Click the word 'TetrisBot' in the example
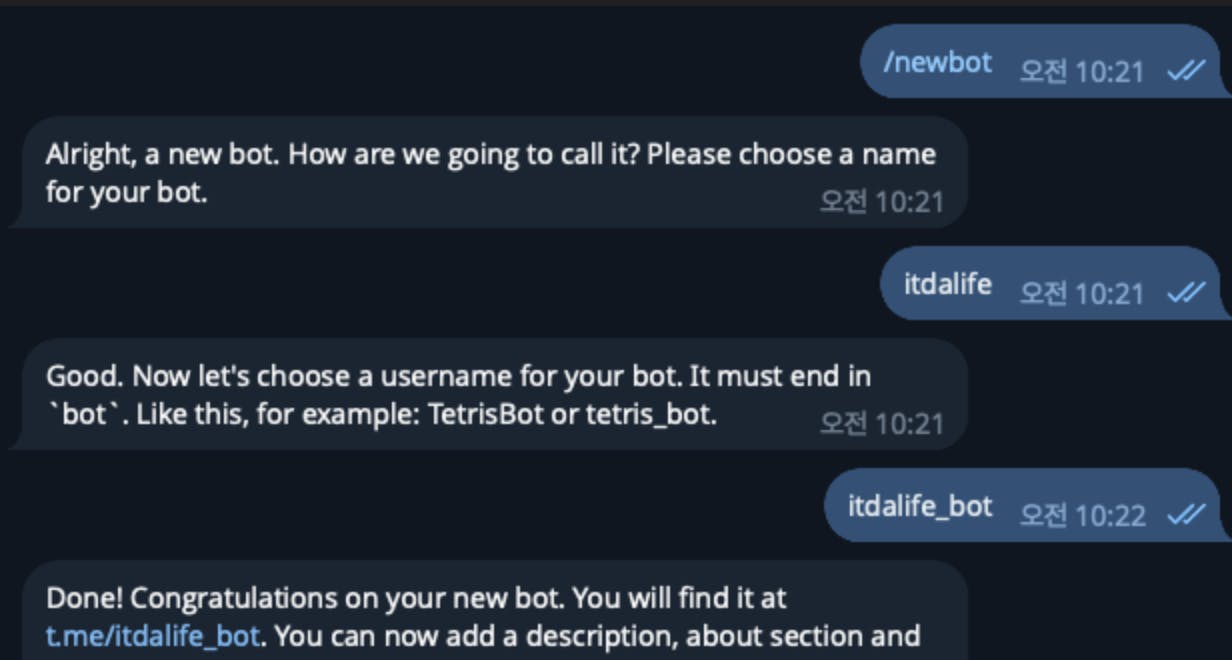 point(486,414)
